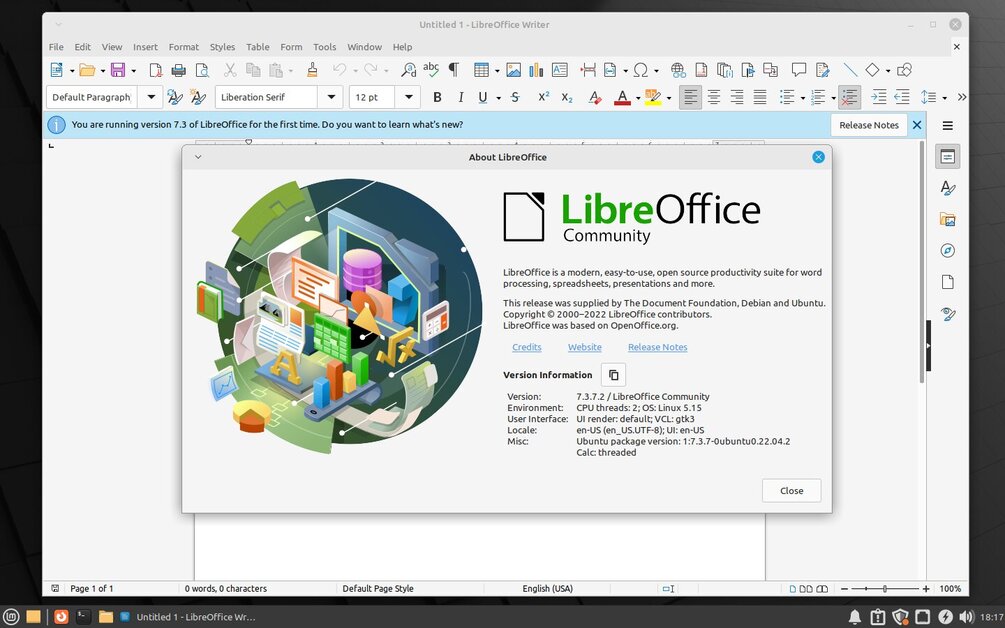Click the Open folder icon
Viewport: 1005px width, 628px height.
click(87, 70)
